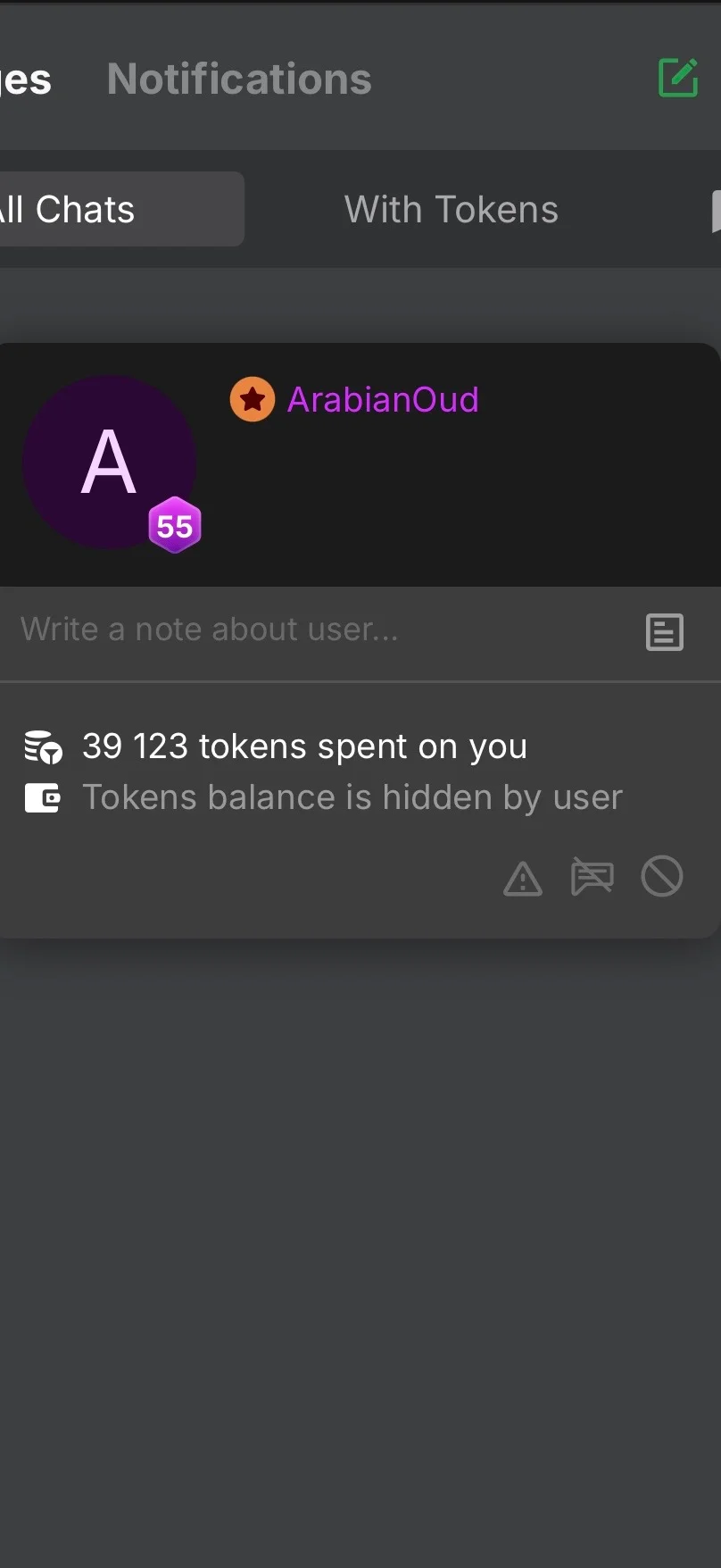Viewport: 721px width, 1568px height.
Task: Mute chat using the crossed-out message icon
Action: coord(592,877)
